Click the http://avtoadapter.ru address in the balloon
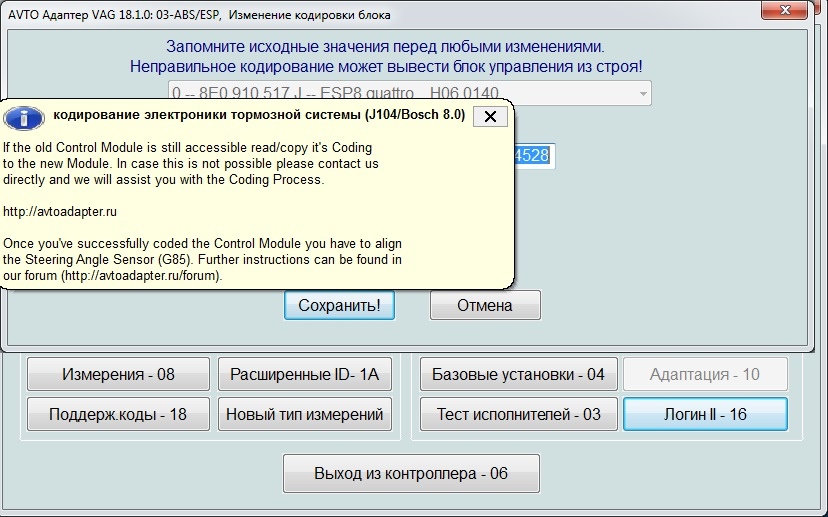 (60, 212)
